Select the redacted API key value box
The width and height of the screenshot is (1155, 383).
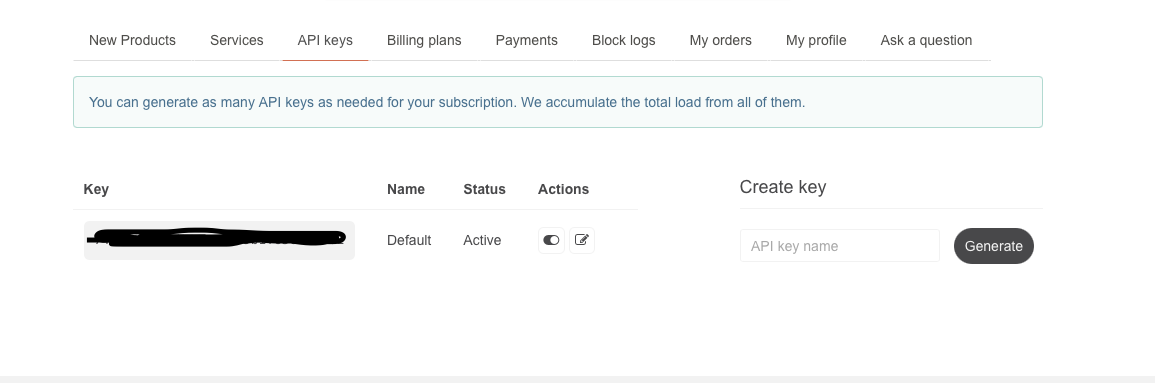click(220, 240)
